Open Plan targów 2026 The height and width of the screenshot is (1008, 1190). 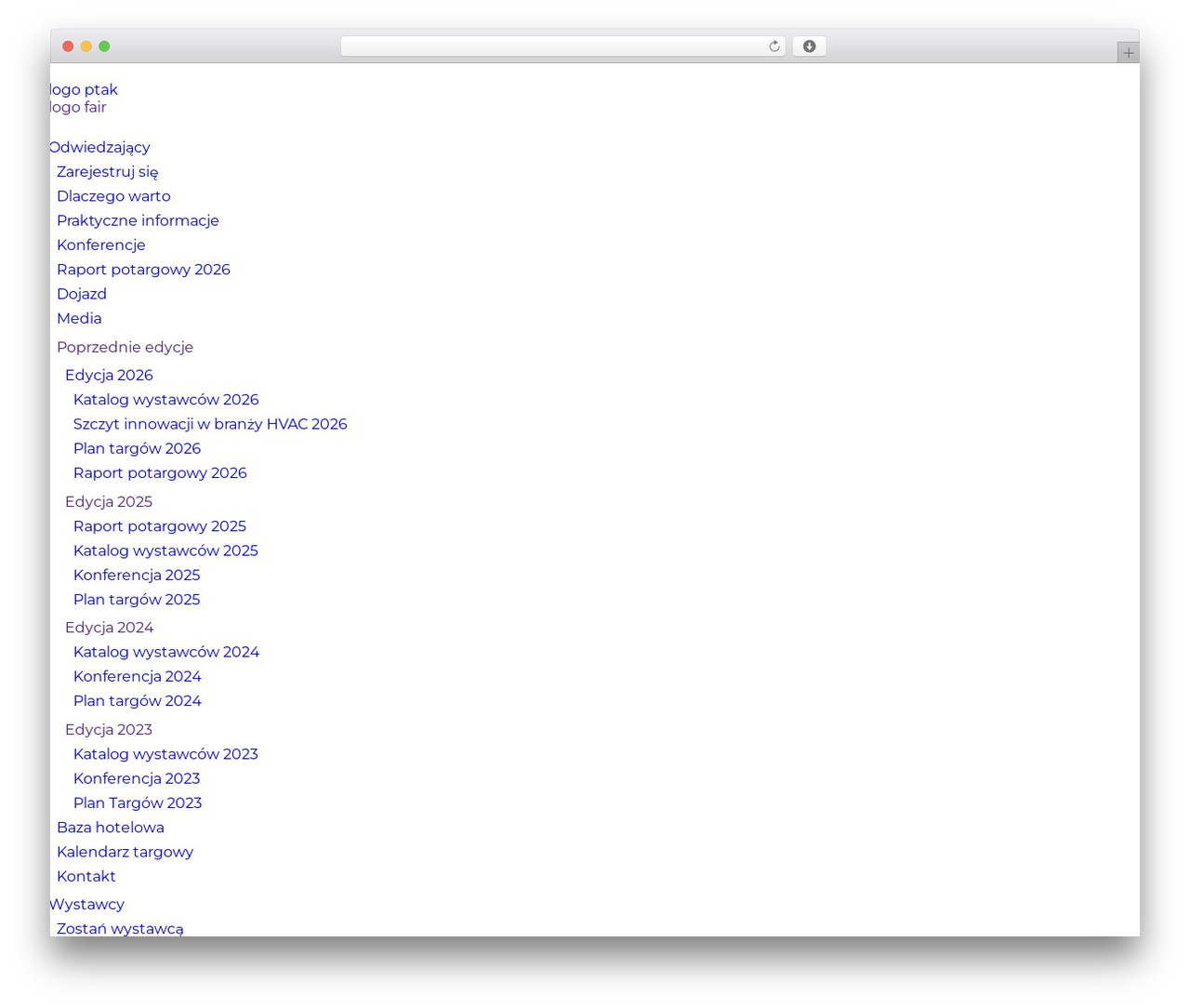(x=137, y=448)
